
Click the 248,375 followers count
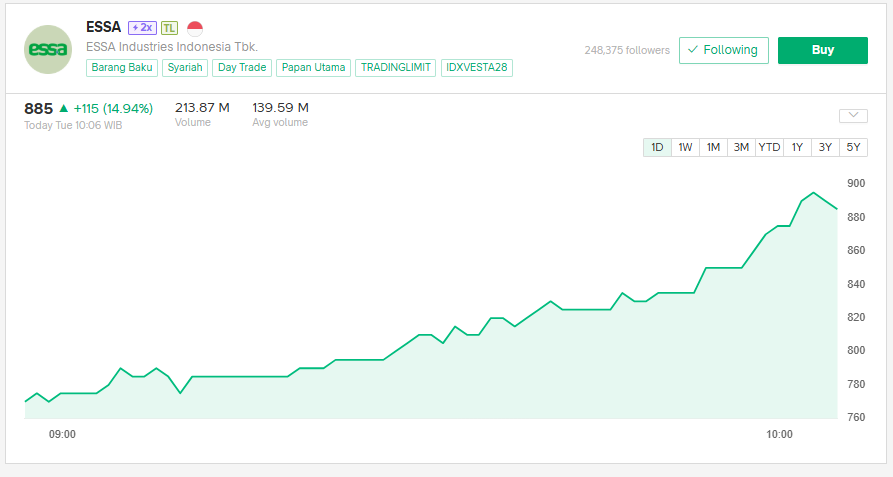[x=627, y=50]
